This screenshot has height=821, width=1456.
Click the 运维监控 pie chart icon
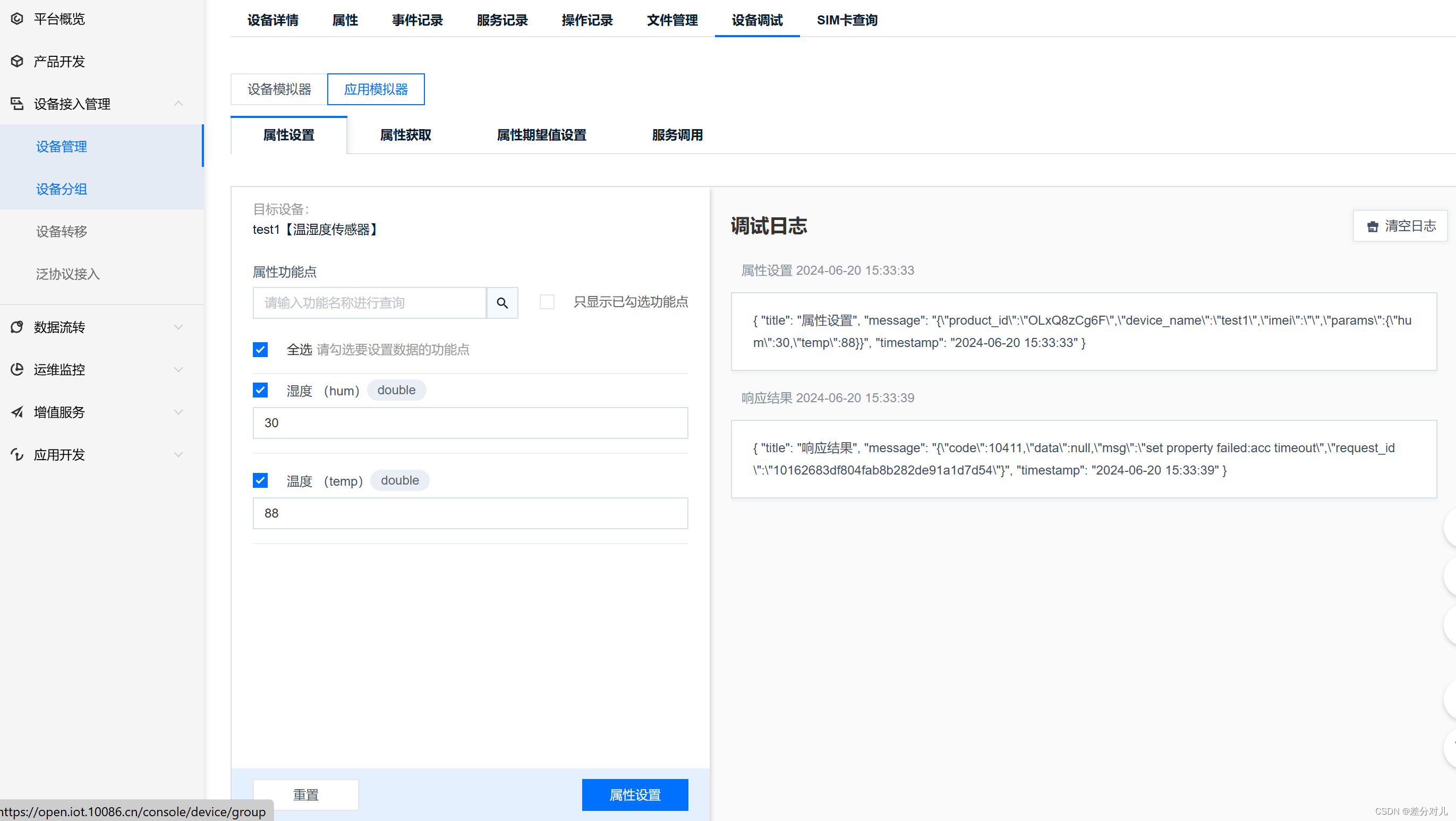point(17,369)
